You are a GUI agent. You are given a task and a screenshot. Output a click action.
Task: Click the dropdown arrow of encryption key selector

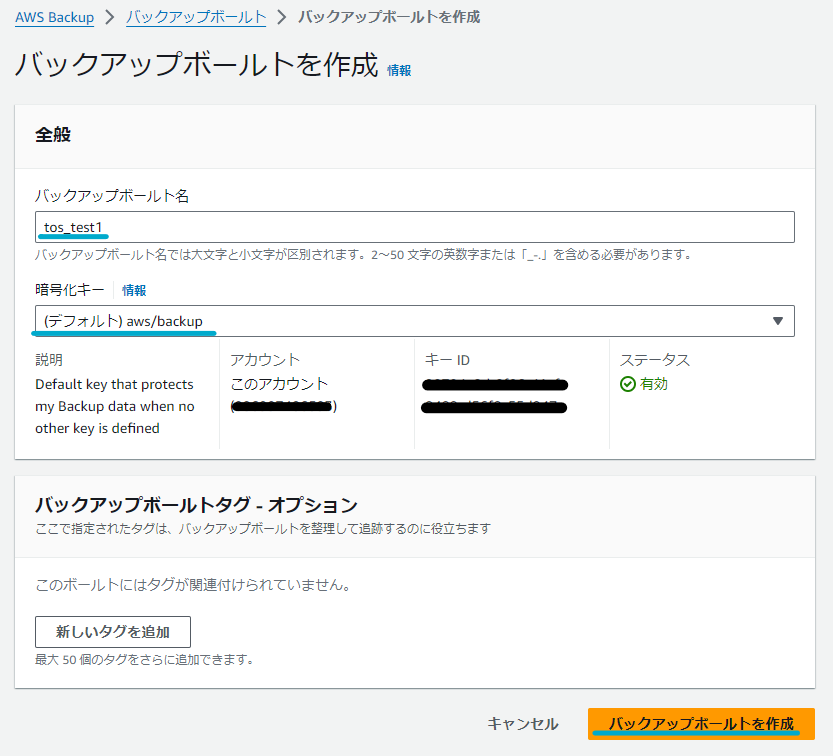778,321
